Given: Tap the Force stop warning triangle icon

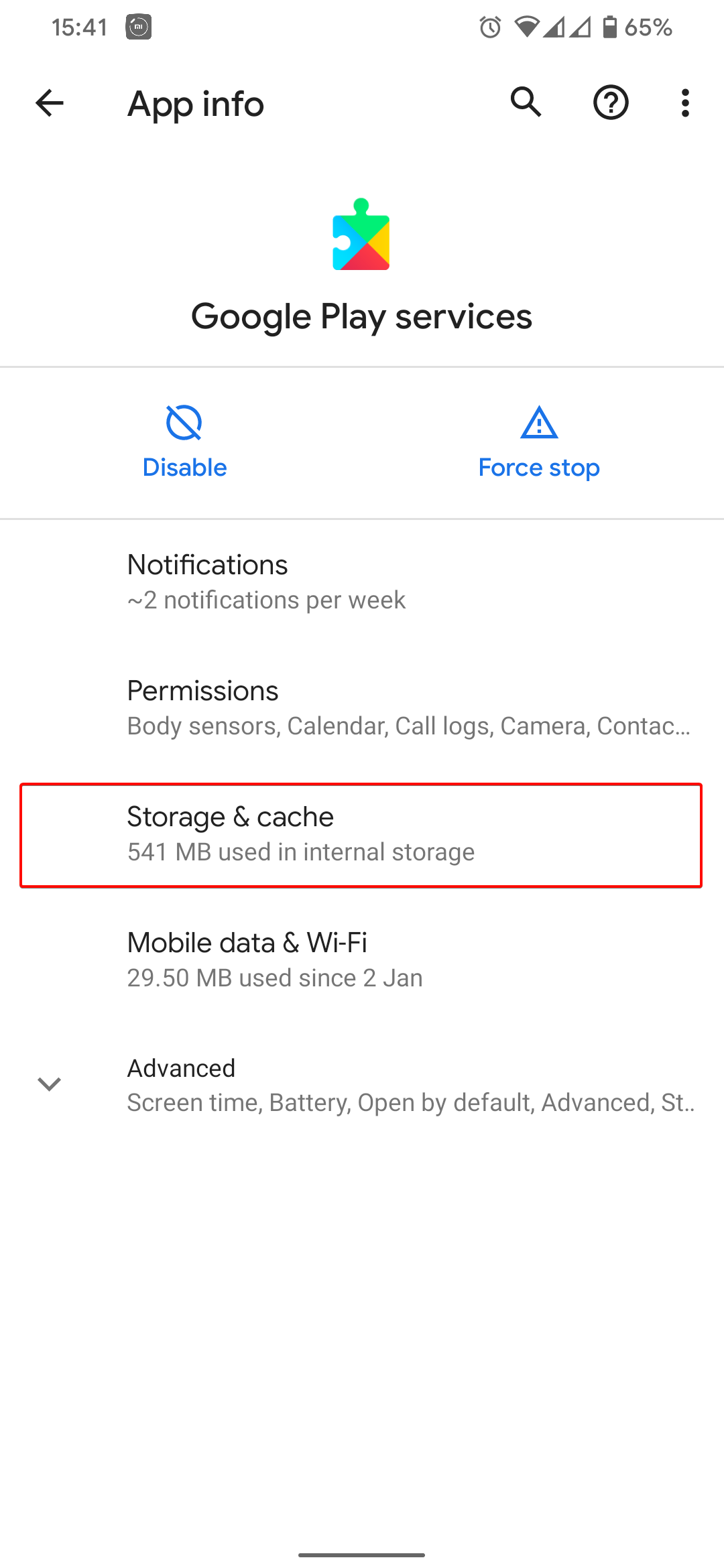Looking at the screenshot, I should point(539,423).
